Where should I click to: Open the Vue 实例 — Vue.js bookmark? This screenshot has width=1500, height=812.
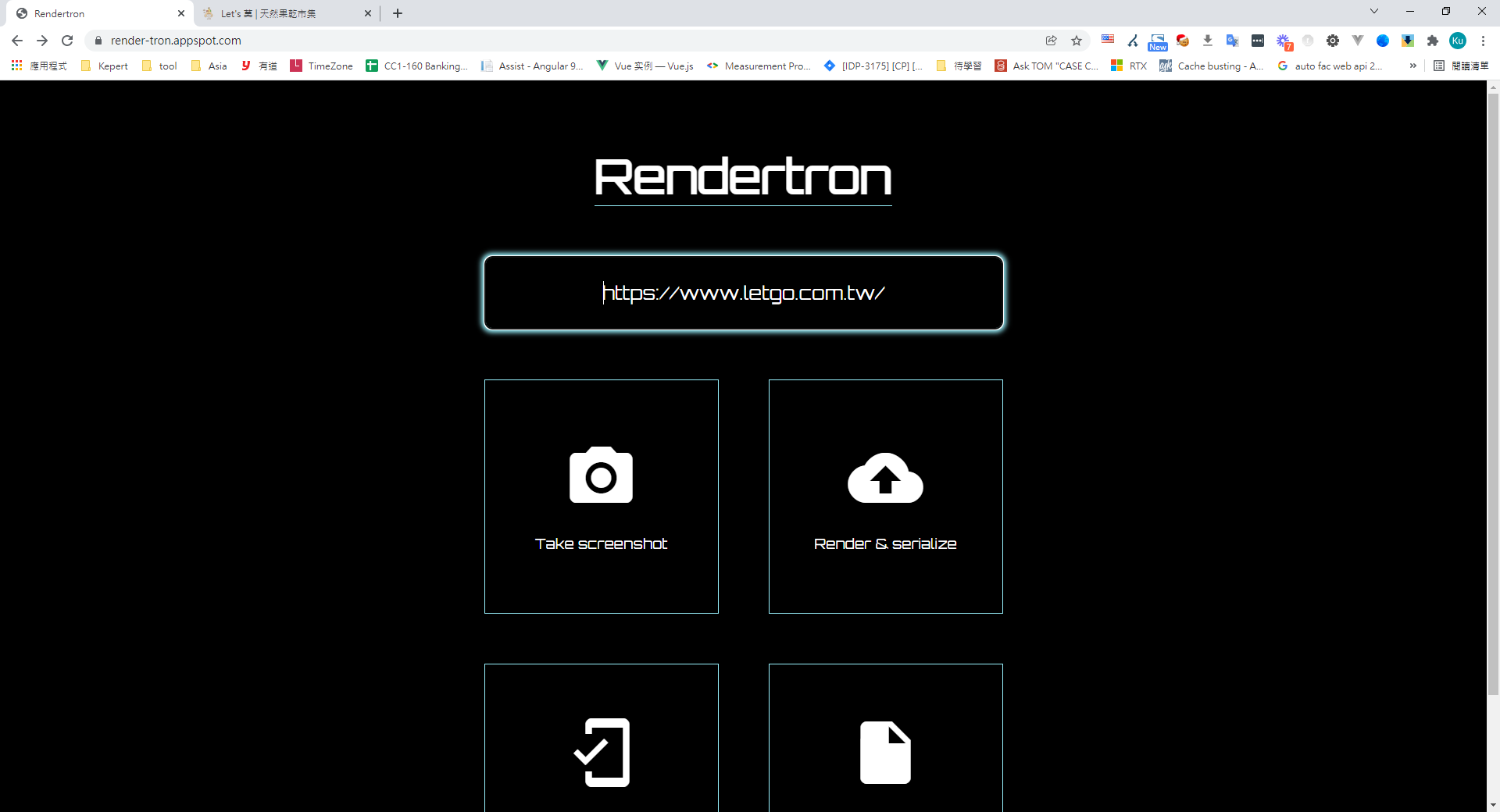tap(645, 66)
